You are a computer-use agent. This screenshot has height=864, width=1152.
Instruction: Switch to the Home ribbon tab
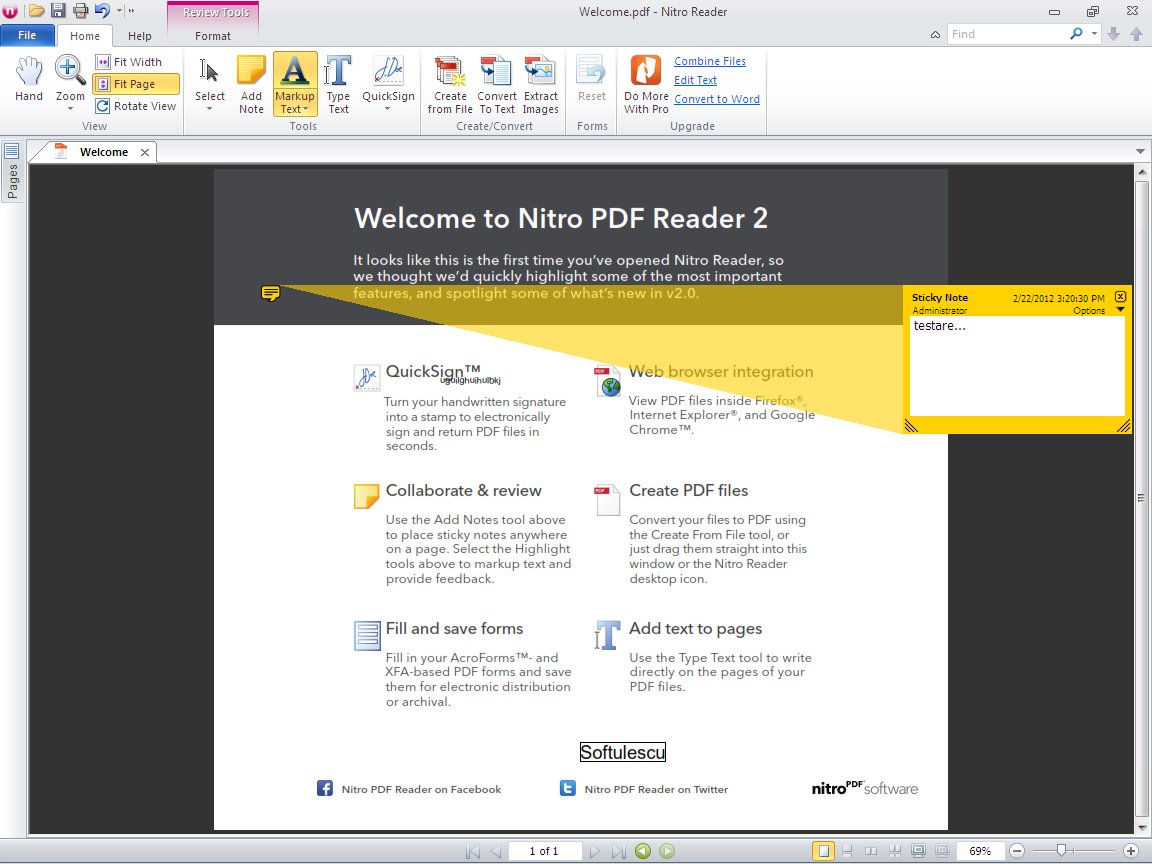click(x=84, y=36)
